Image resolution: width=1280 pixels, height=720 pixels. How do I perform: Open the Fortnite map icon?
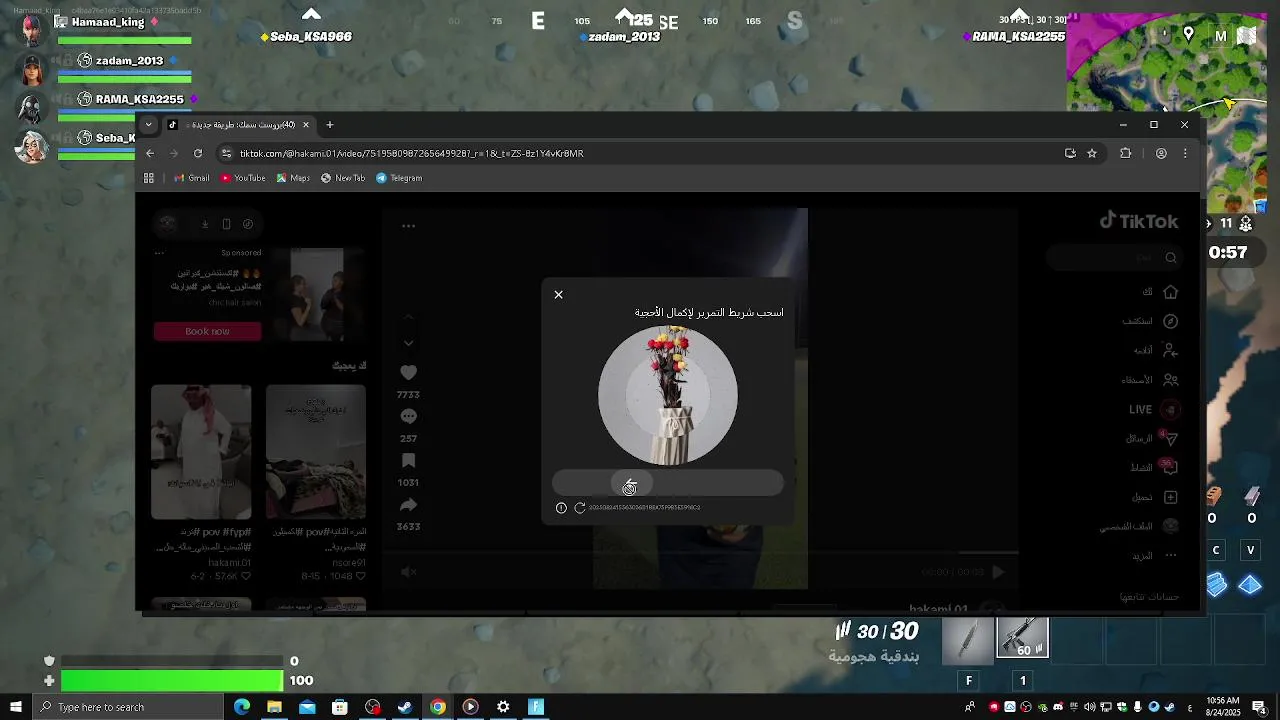pos(1247,36)
